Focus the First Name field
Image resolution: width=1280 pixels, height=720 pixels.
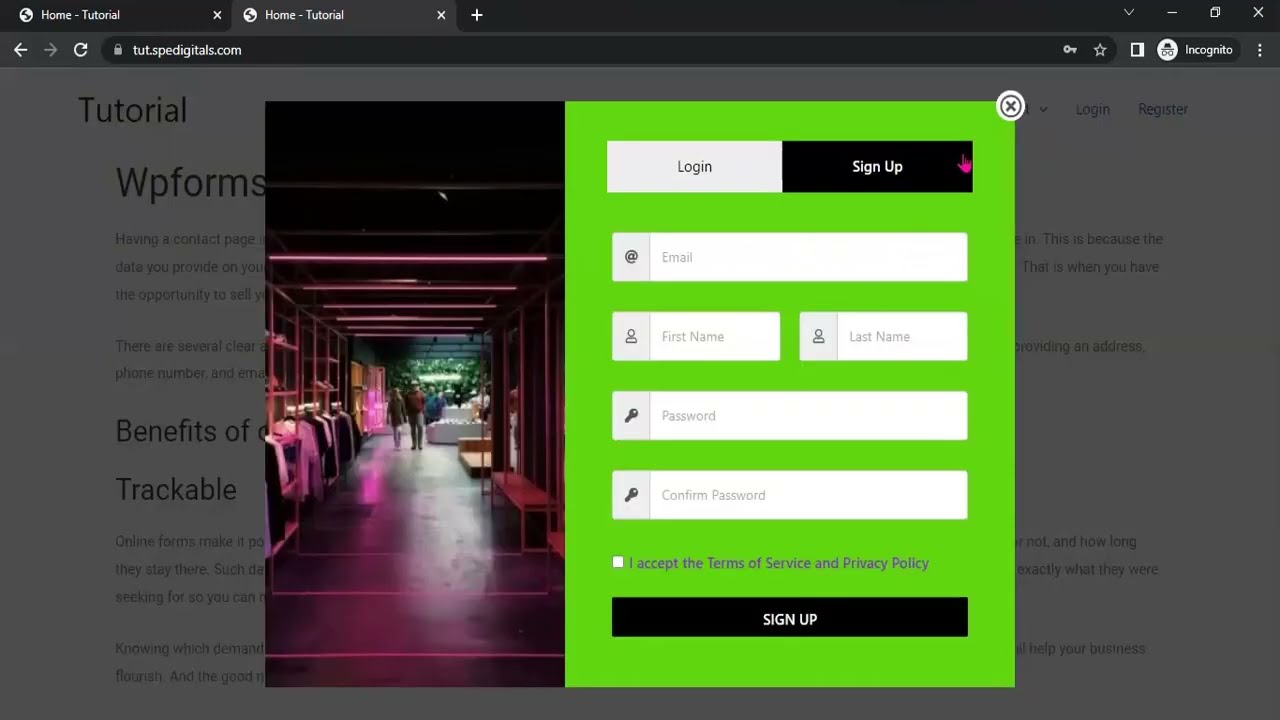pyautogui.click(x=714, y=337)
